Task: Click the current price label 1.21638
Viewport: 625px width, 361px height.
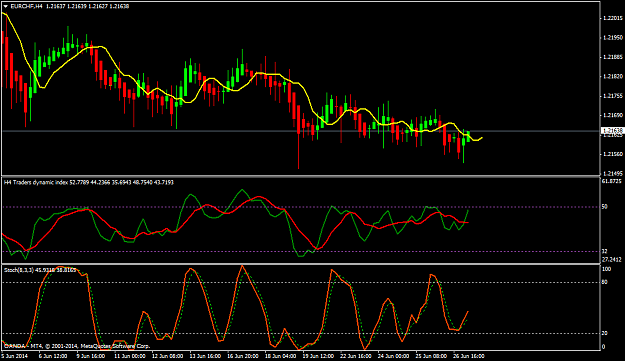Action: (613, 131)
